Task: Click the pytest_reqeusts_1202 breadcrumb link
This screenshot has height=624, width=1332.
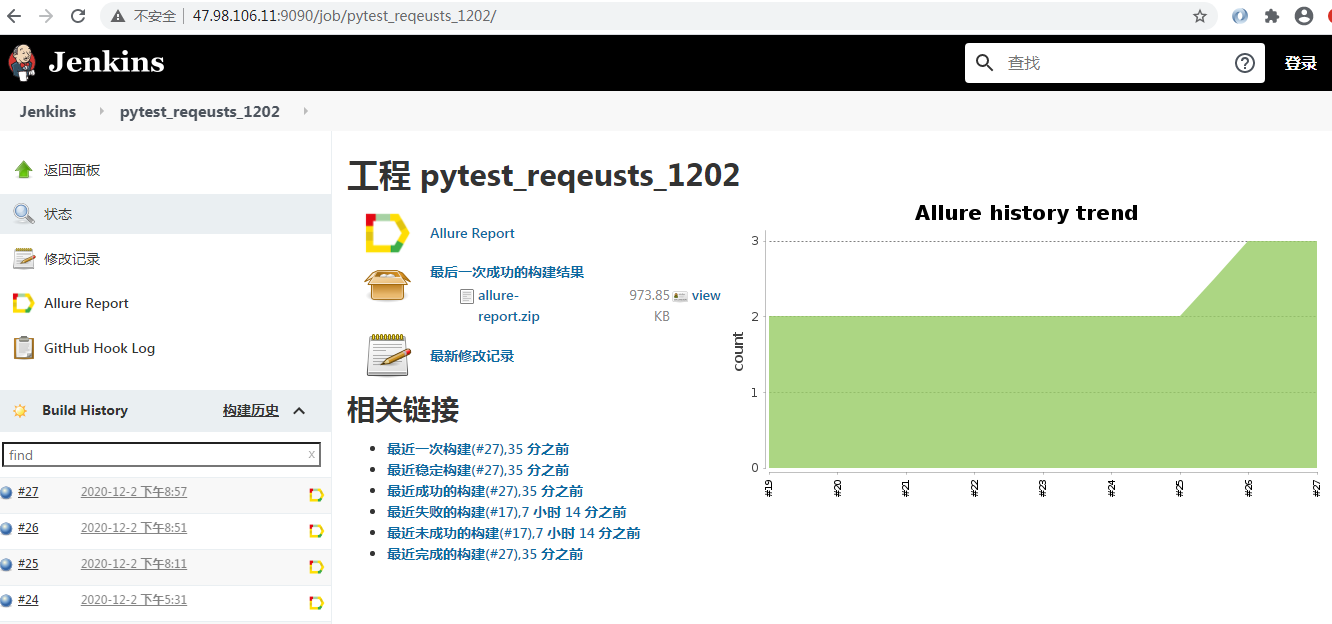Action: coord(200,111)
